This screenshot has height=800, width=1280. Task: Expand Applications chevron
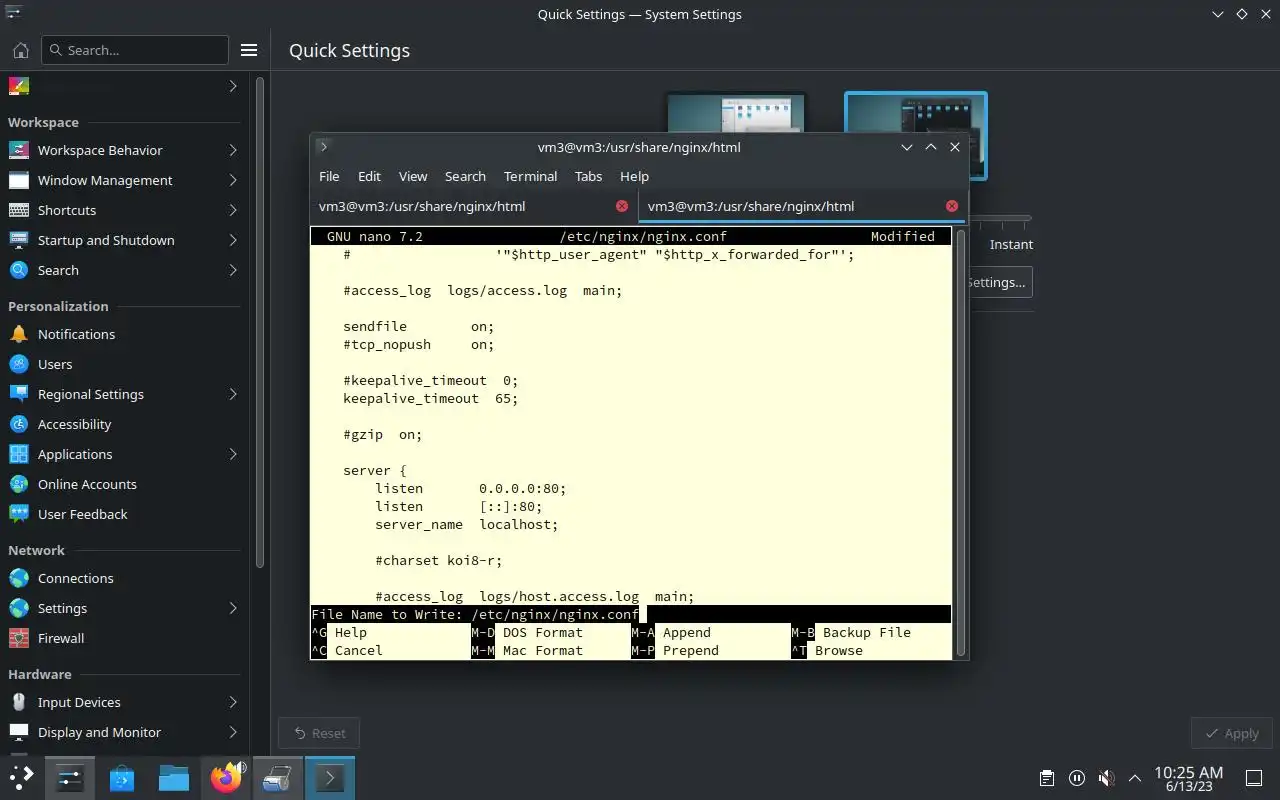point(233,454)
